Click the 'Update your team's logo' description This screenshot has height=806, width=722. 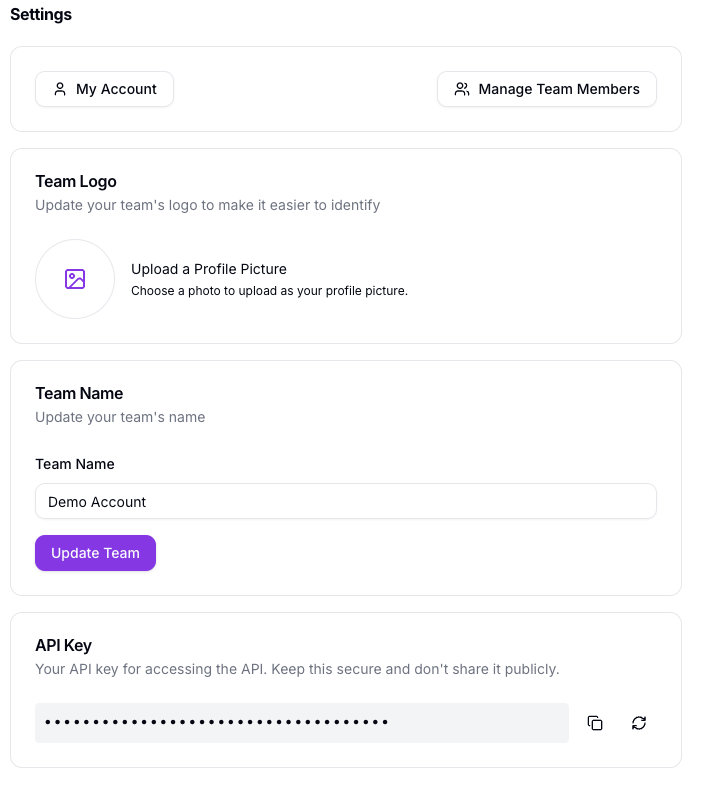pyautogui.click(x=207, y=205)
